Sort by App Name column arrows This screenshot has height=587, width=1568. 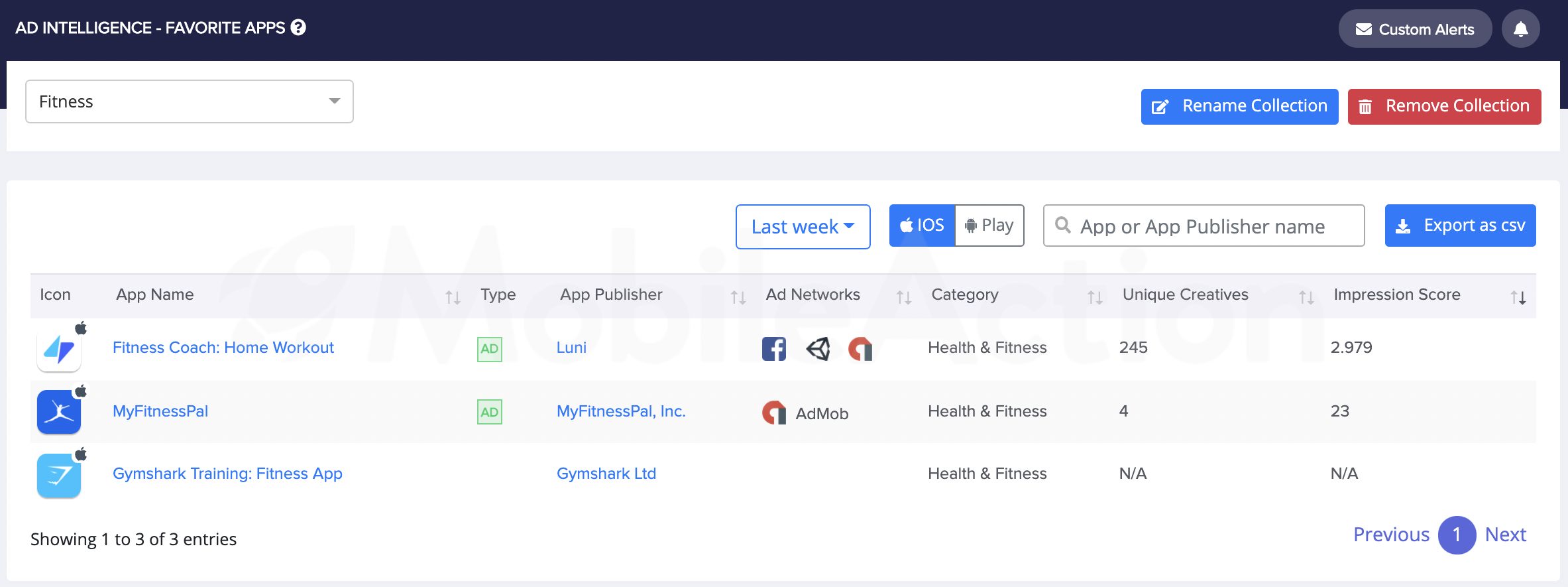(x=453, y=297)
